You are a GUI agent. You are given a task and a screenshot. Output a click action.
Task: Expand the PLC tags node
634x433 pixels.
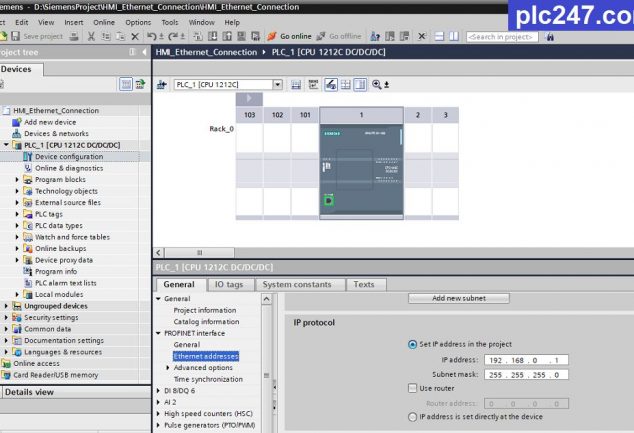[17, 214]
